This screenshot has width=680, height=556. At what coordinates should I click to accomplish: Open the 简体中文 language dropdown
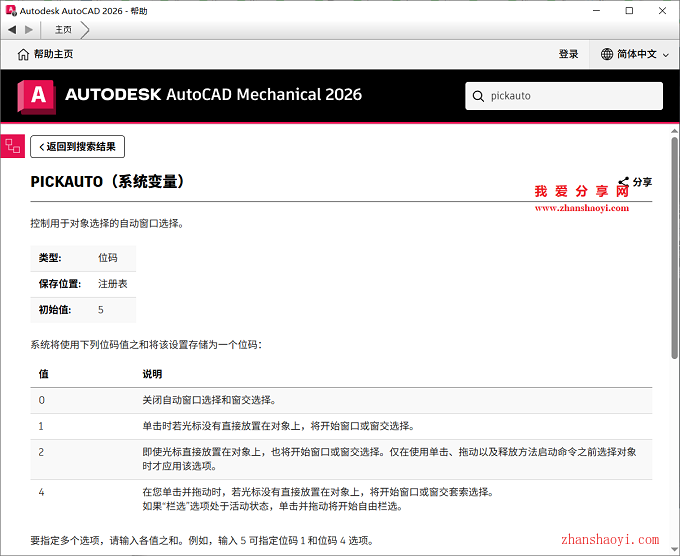[x=635, y=54]
